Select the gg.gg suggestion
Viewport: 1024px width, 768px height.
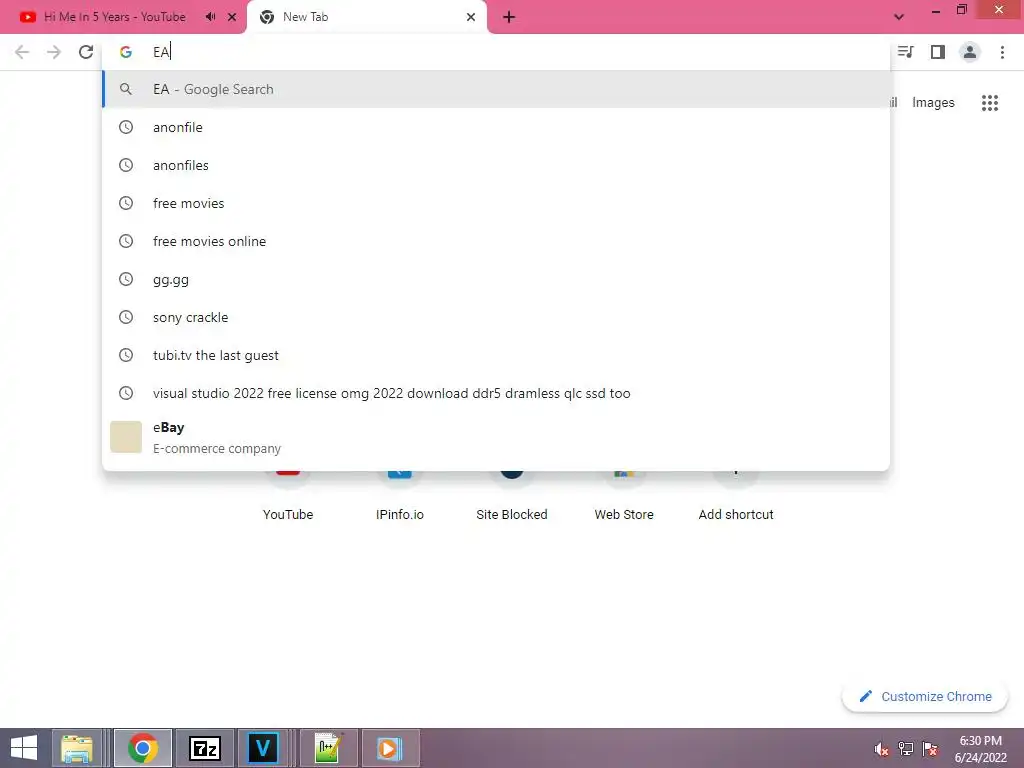[496, 280]
